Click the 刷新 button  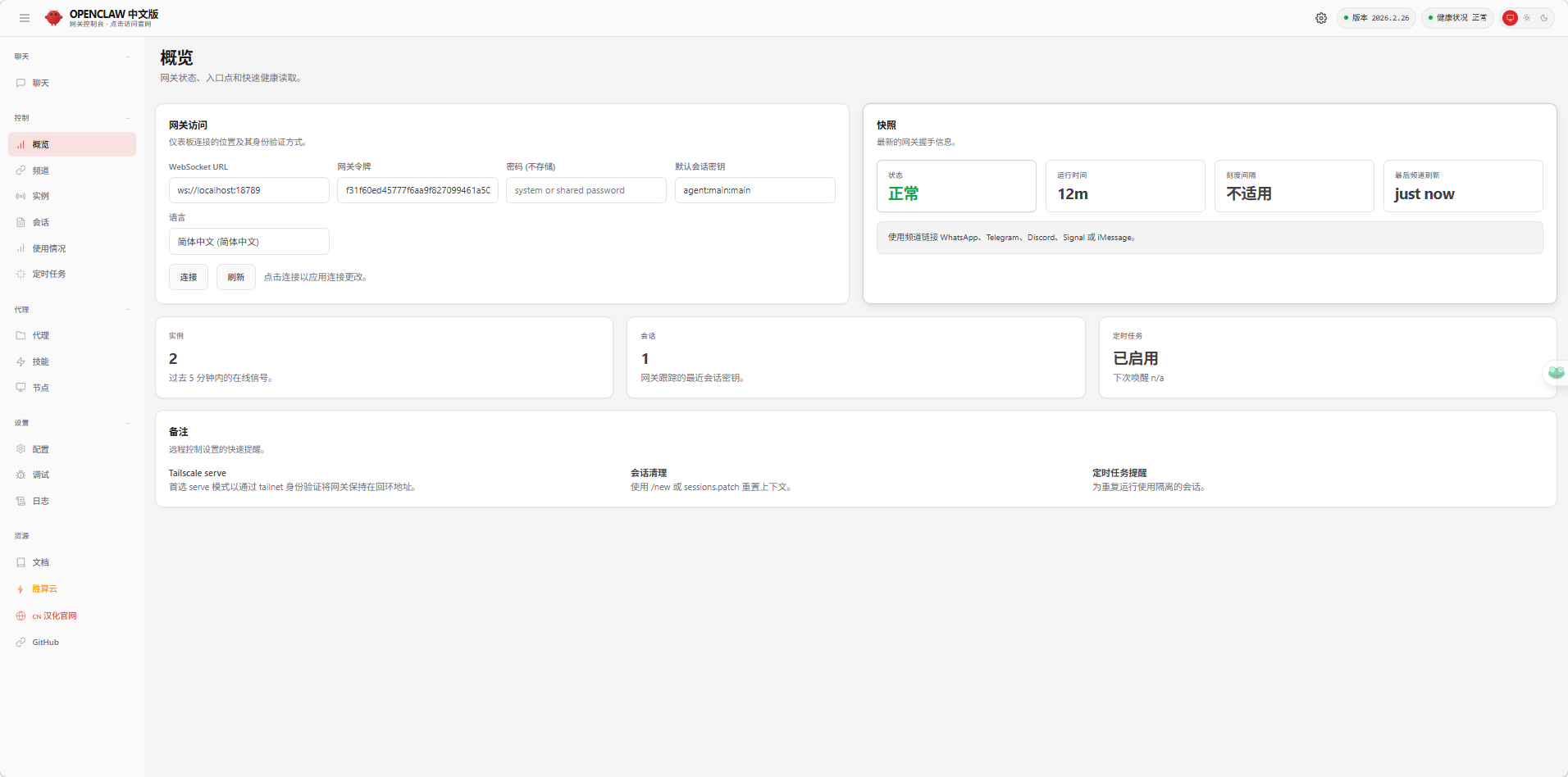coord(236,277)
